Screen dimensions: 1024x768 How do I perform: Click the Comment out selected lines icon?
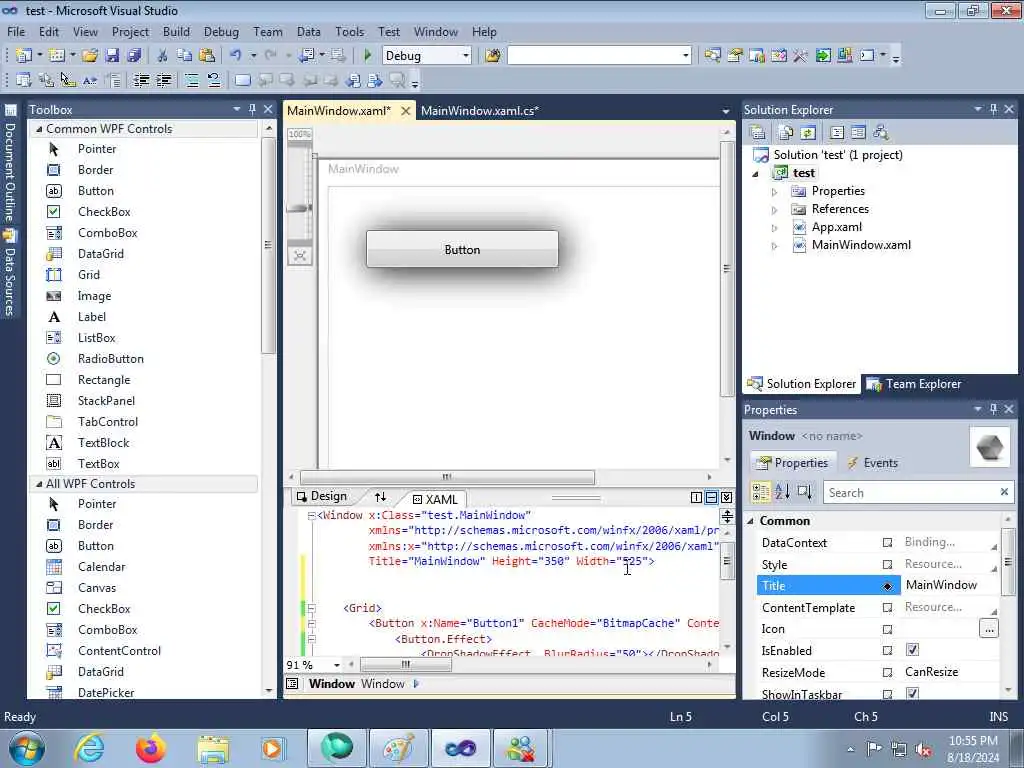(191, 80)
